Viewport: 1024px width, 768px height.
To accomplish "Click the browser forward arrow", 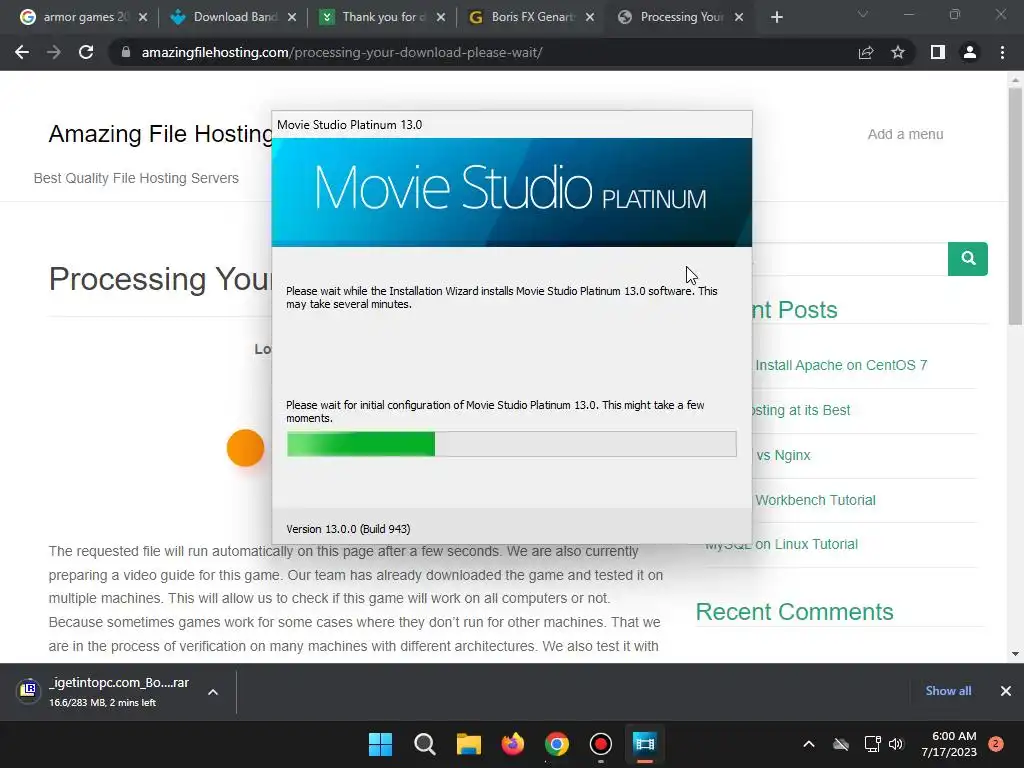I will [54, 52].
